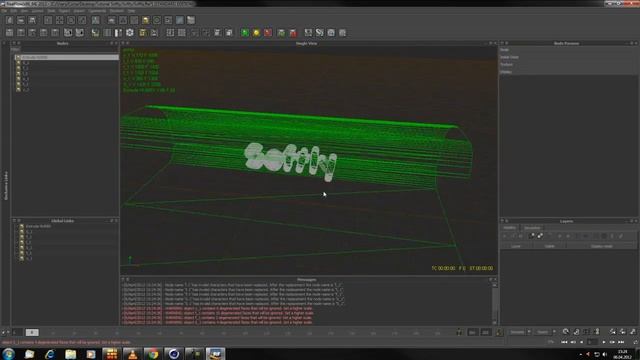The height and width of the screenshot is (360, 640).
Task: Click the volume icon in the system tray
Action: pos(604,354)
